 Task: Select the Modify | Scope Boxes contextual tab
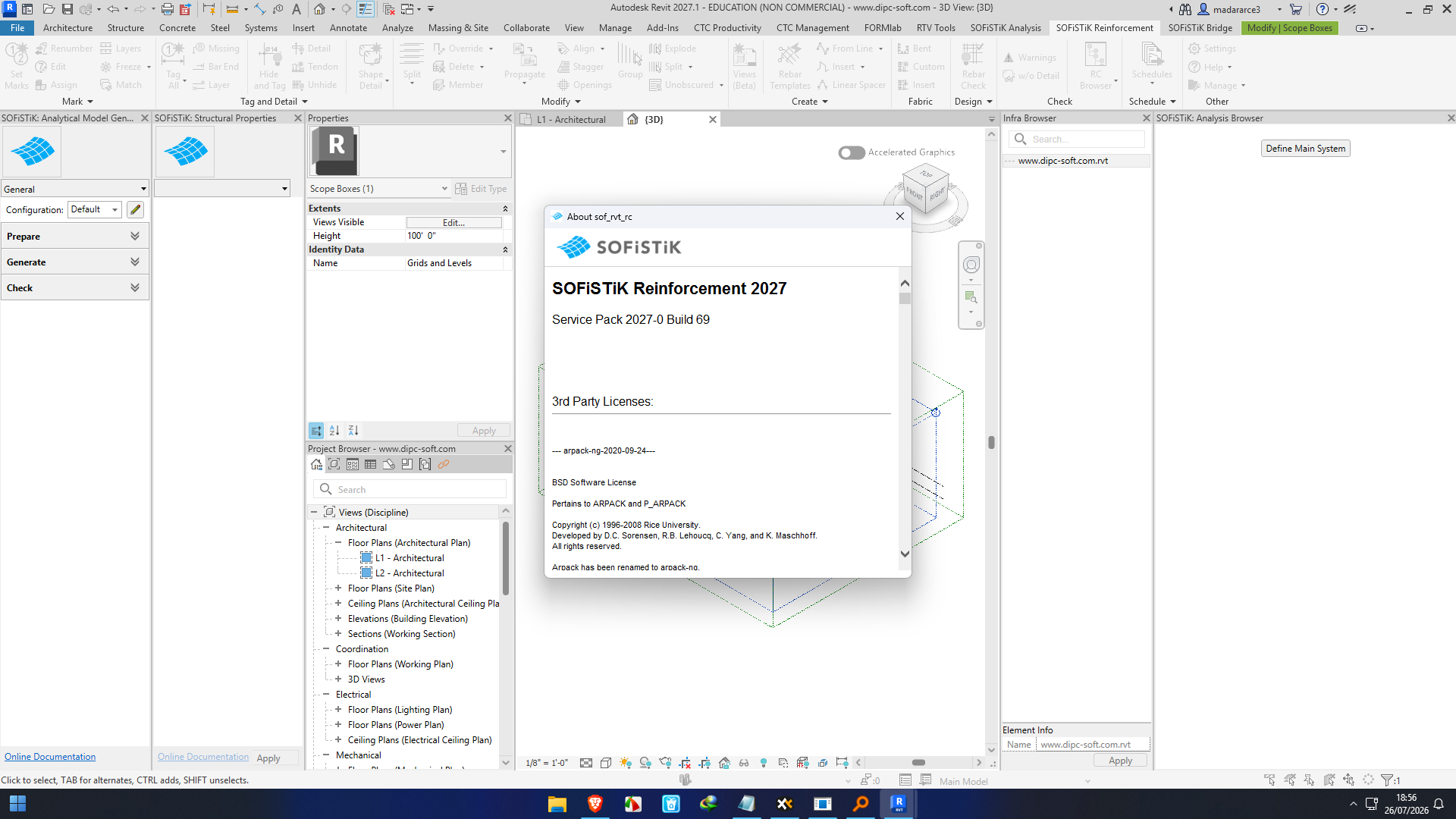(x=1289, y=28)
